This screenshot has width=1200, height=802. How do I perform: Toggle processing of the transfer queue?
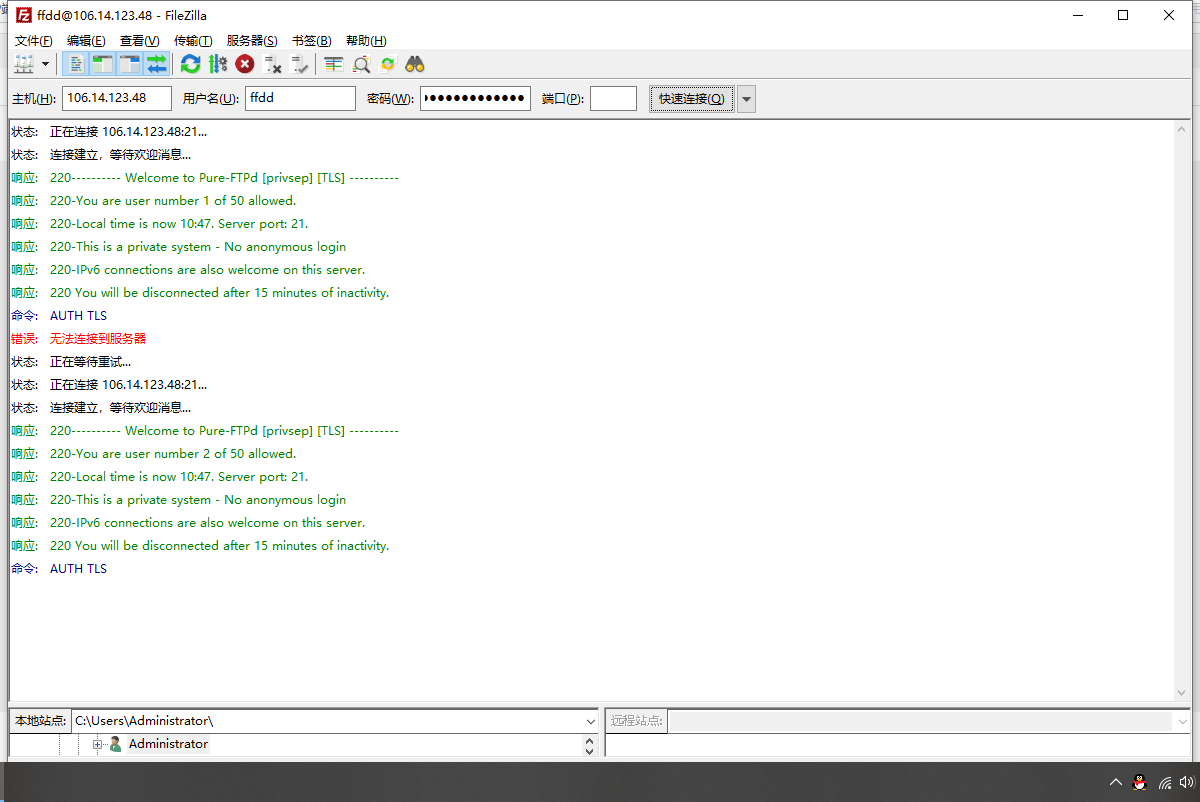click(x=218, y=64)
